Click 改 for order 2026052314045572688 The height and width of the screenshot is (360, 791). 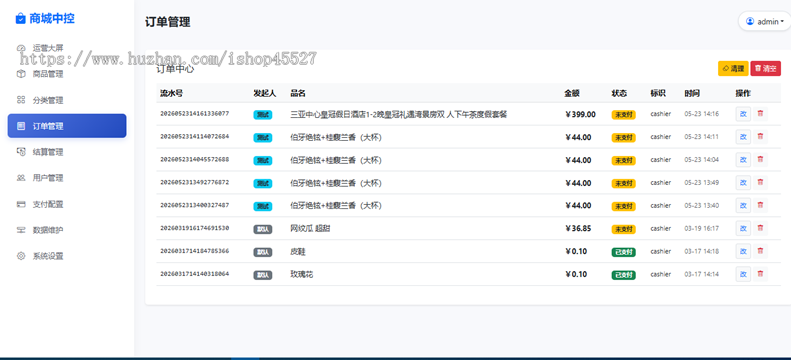pyautogui.click(x=743, y=160)
